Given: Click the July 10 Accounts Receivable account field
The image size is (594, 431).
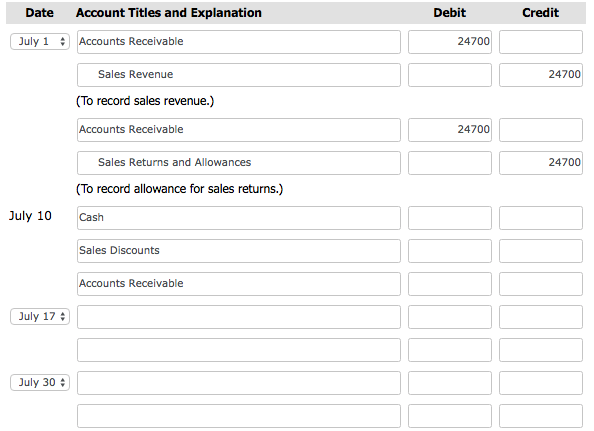Looking at the screenshot, I should [x=239, y=284].
